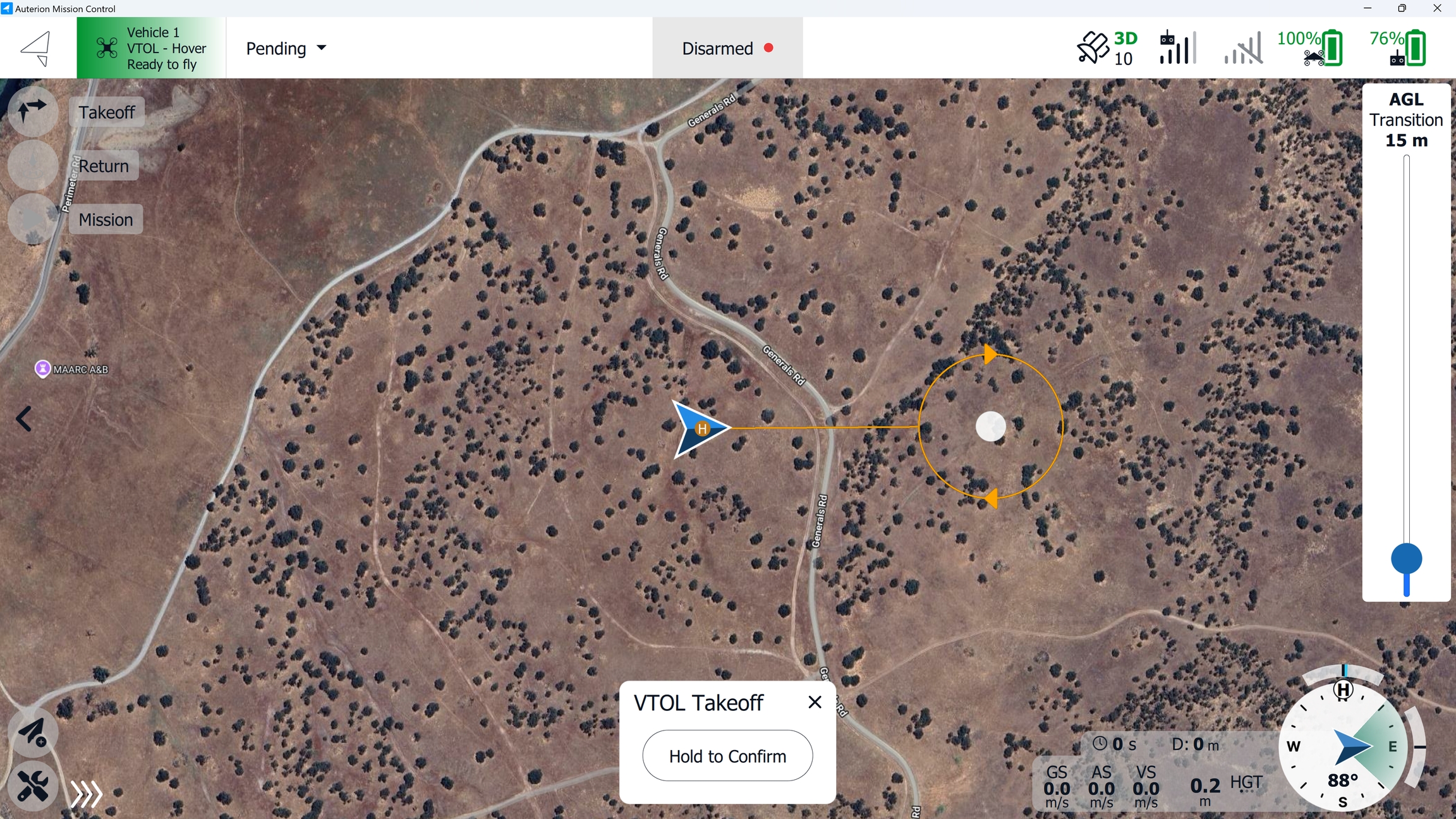Viewport: 1456px width, 819px height.
Task: Expand the Pending flight mode dropdown
Action: pos(286,49)
